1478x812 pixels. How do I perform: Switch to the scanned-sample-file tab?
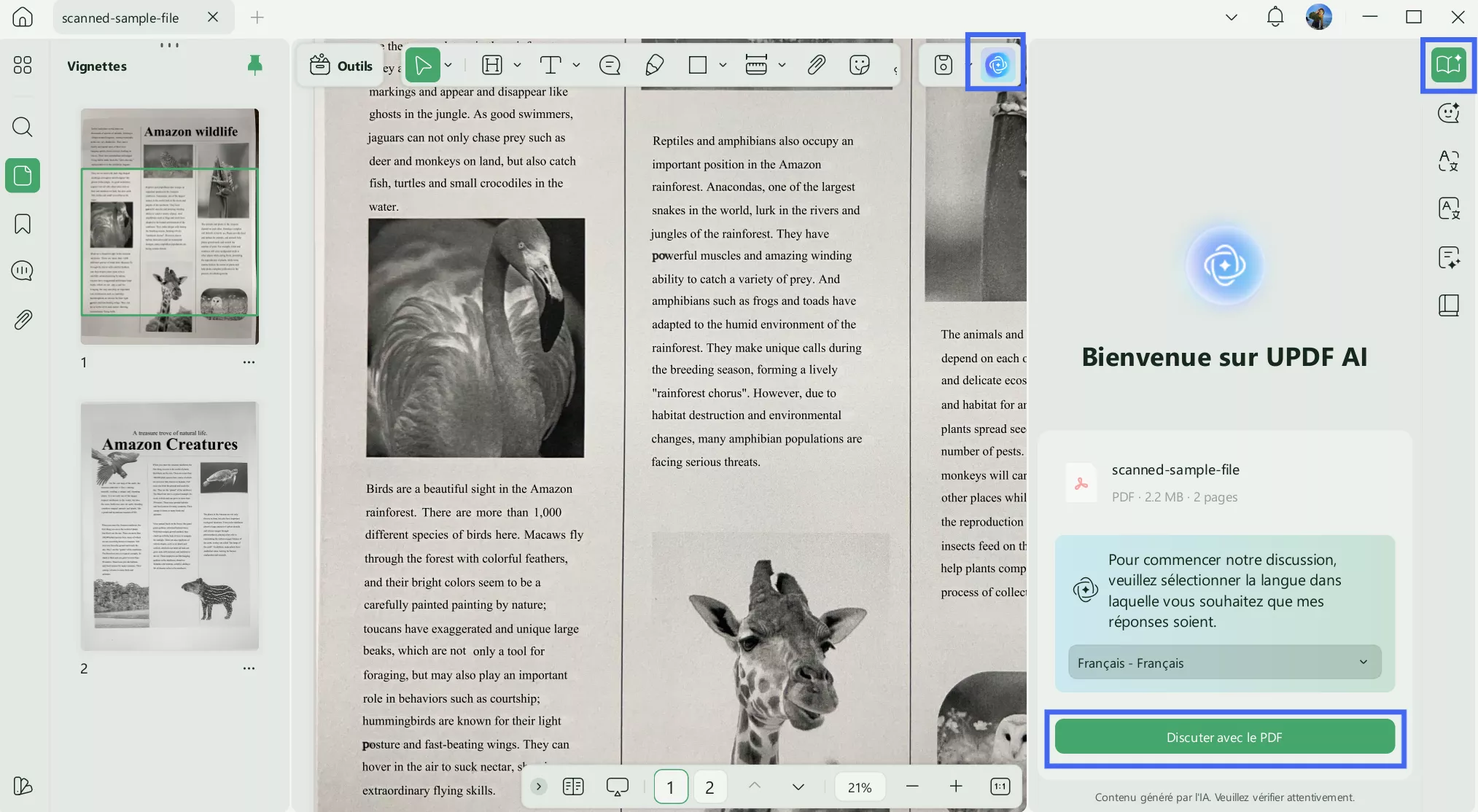(121, 17)
